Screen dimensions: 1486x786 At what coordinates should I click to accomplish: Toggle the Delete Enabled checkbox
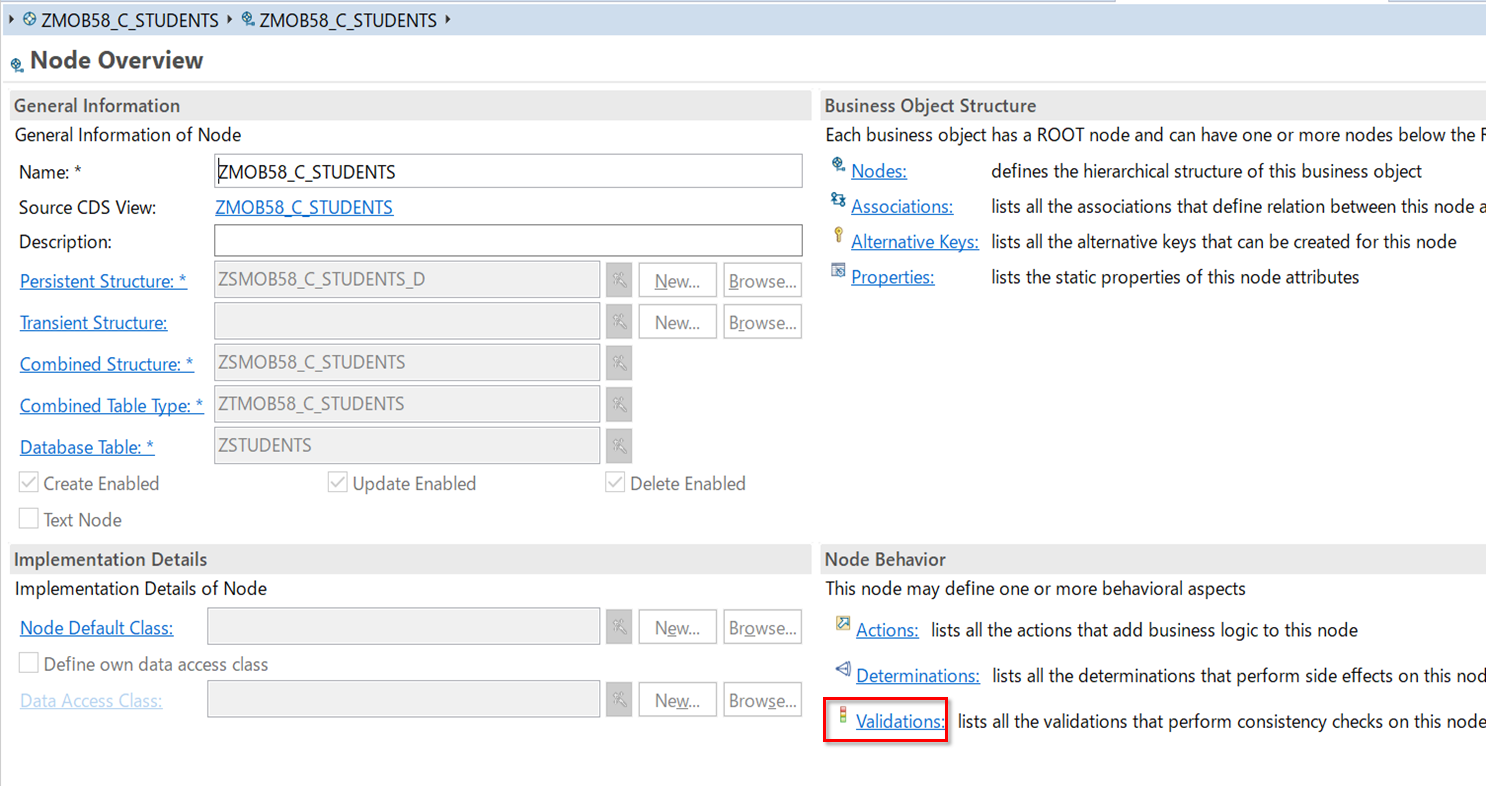point(615,483)
